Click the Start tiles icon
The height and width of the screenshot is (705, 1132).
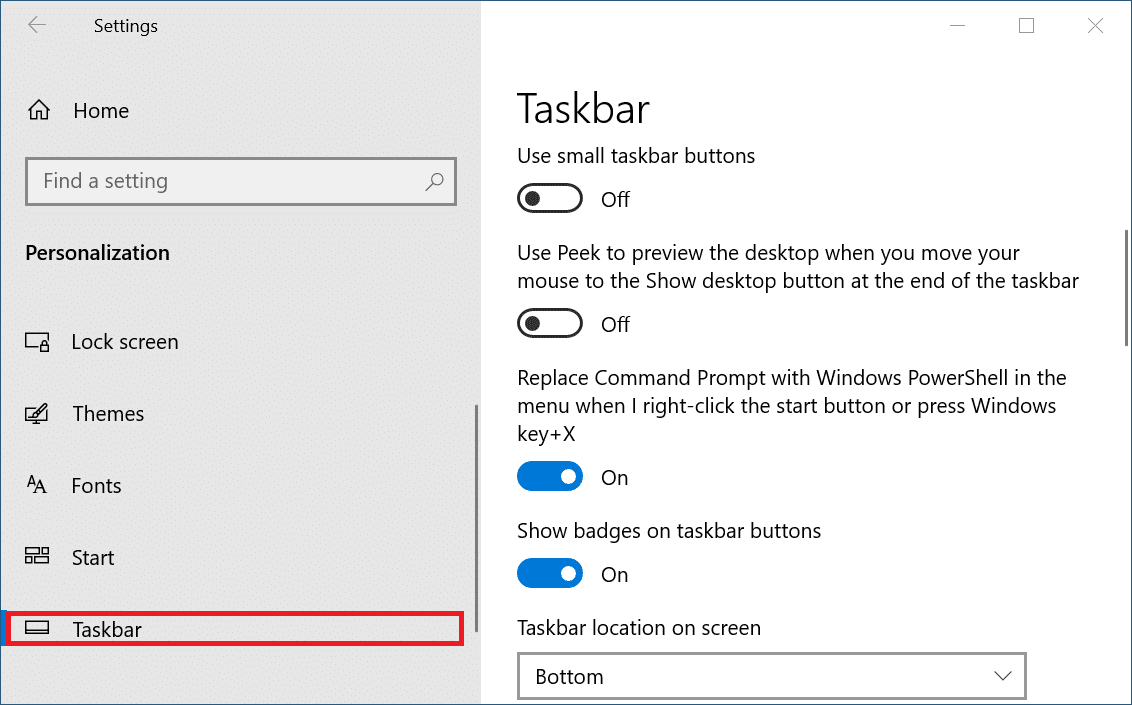pyautogui.click(x=37, y=557)
